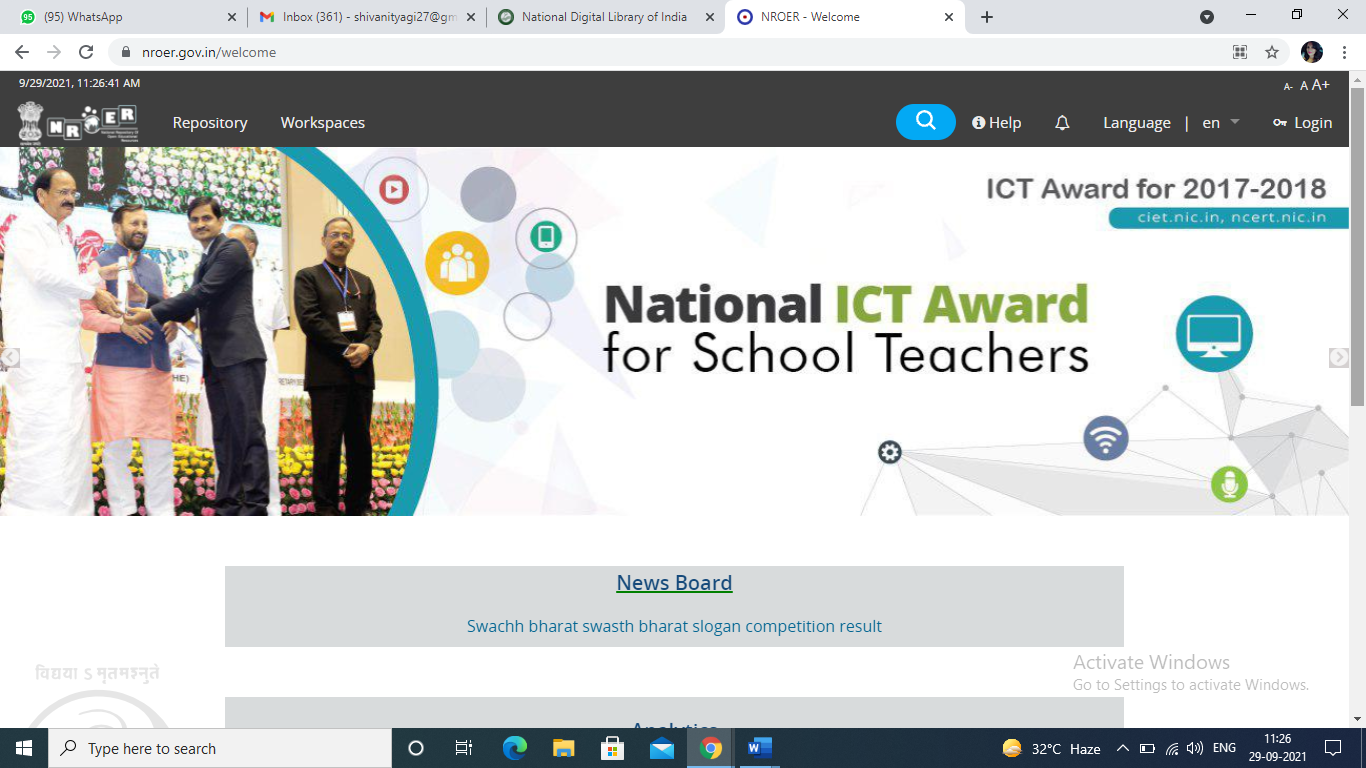Click the blue search magnifier button
The image size is (1366, 768).
pyautogui.click(x=925, y=122)
